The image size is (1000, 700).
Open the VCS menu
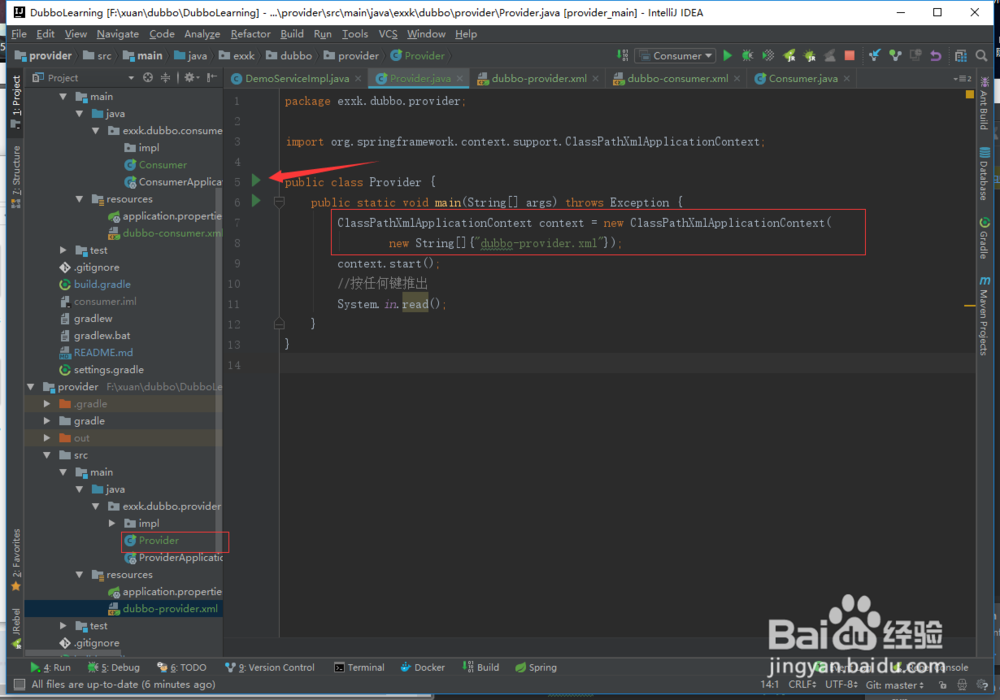[388, 34]
